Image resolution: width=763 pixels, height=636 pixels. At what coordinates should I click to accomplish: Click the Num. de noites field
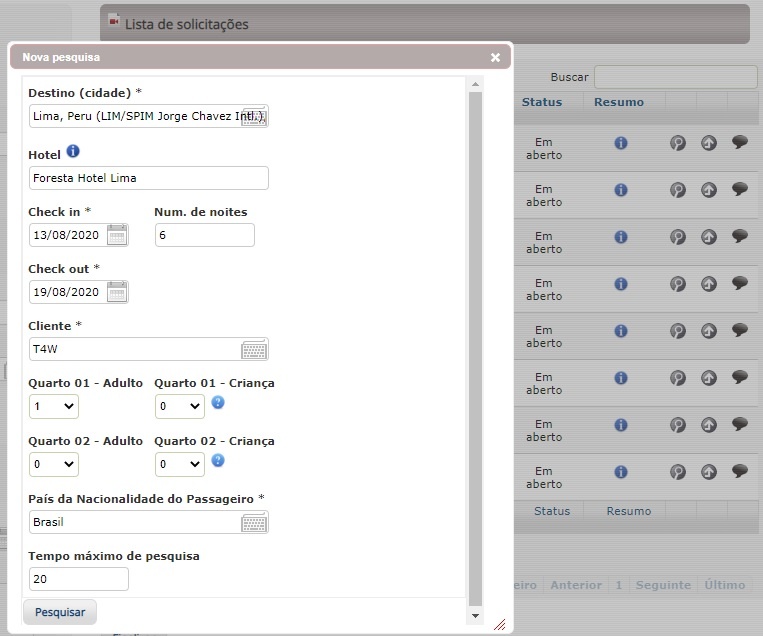(x=205, y=235)
